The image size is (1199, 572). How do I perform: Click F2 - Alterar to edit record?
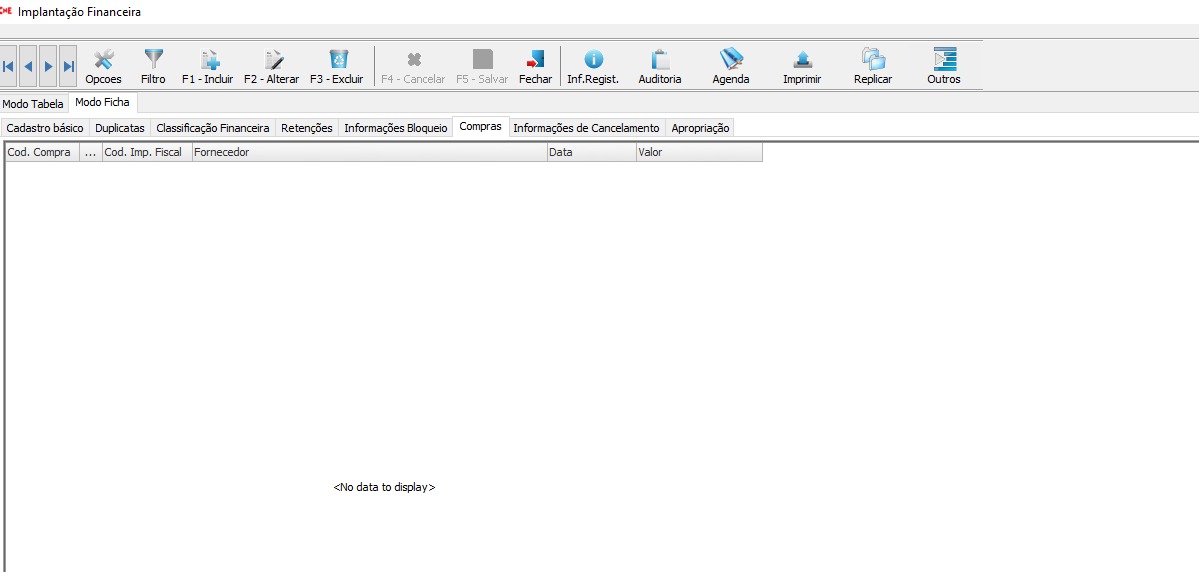click(x=271, y=67)
